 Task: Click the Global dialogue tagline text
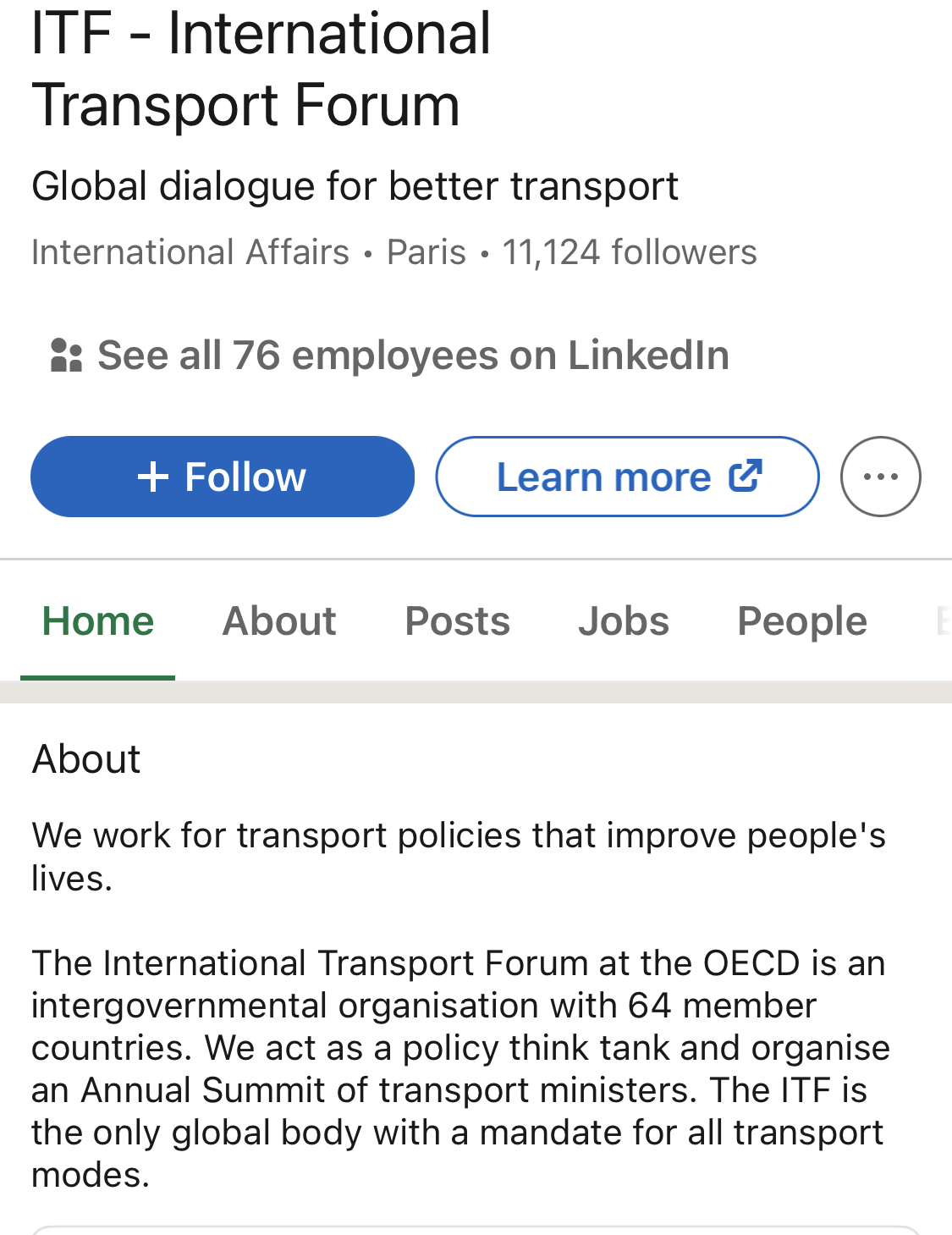pos(355,186)
